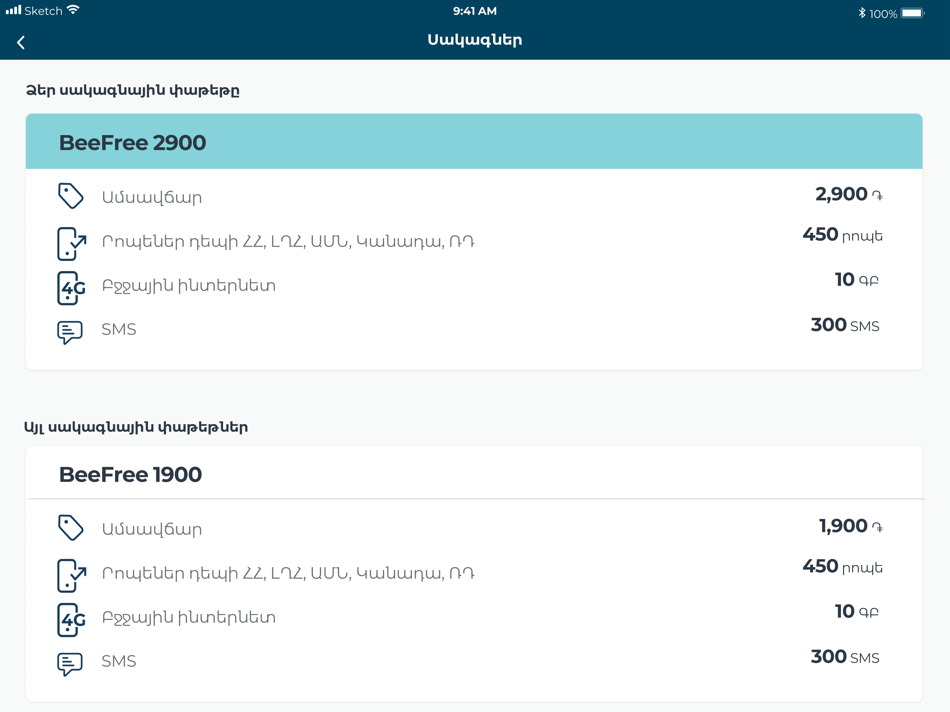Tap Ամսավճար label in BeeFree 2900
This screenshot has height=712, width=950.
(x=151, y=198)
